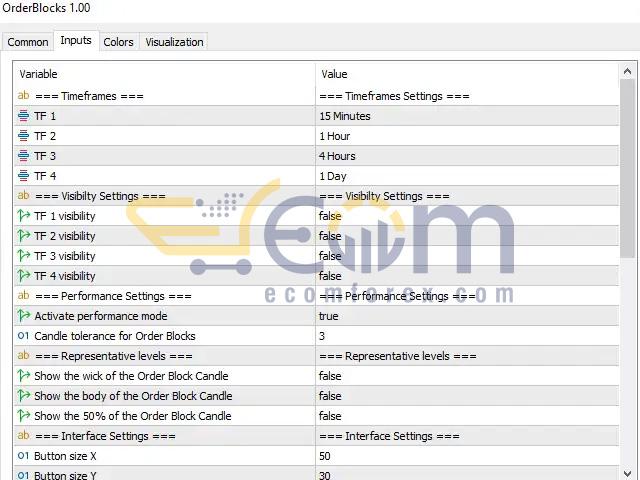The width and height of the screenshot is (640, 480).
Task: Toggle the TF 2 visibility false value
Action: pos(467,236)
